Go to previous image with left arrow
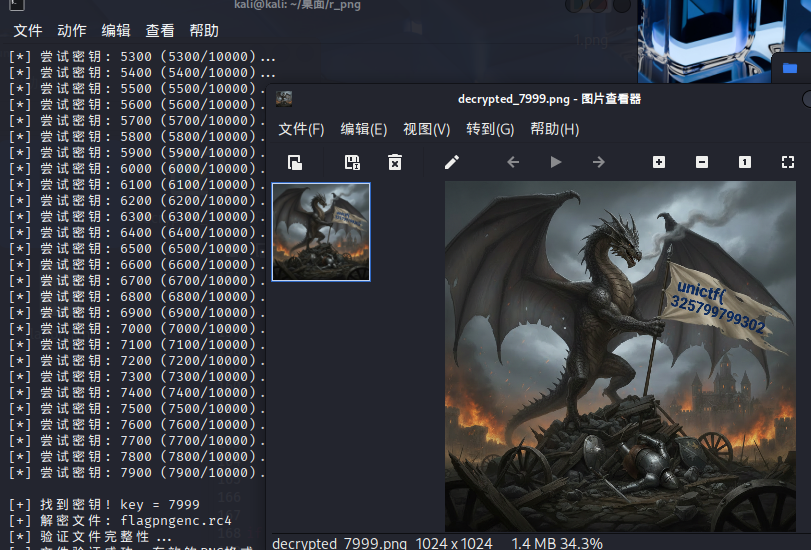This screenshot has height=550, width=811. pyautogui.click(x=513, y=162)
